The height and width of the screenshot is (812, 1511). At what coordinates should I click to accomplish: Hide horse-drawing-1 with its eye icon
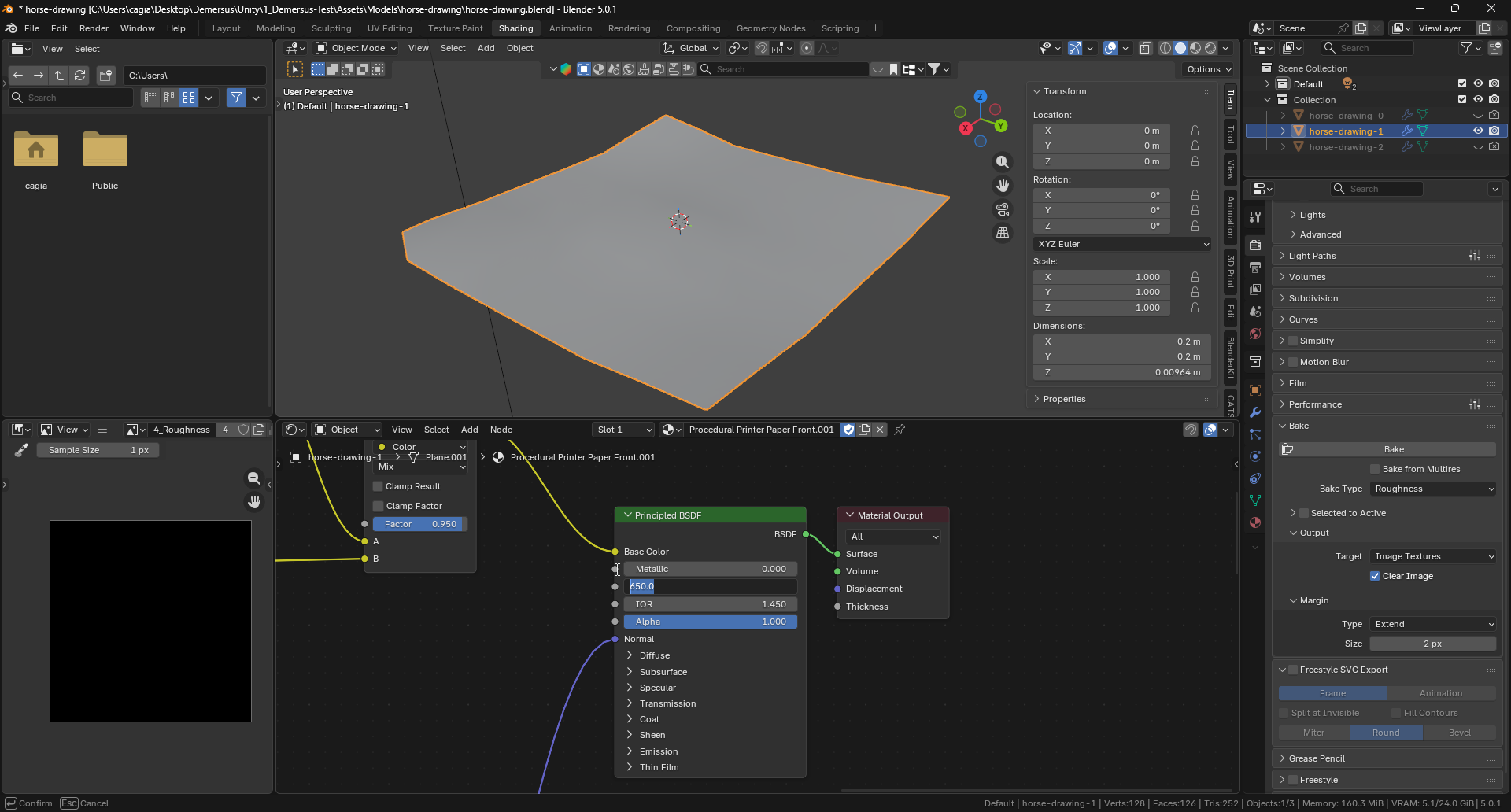1478,131
